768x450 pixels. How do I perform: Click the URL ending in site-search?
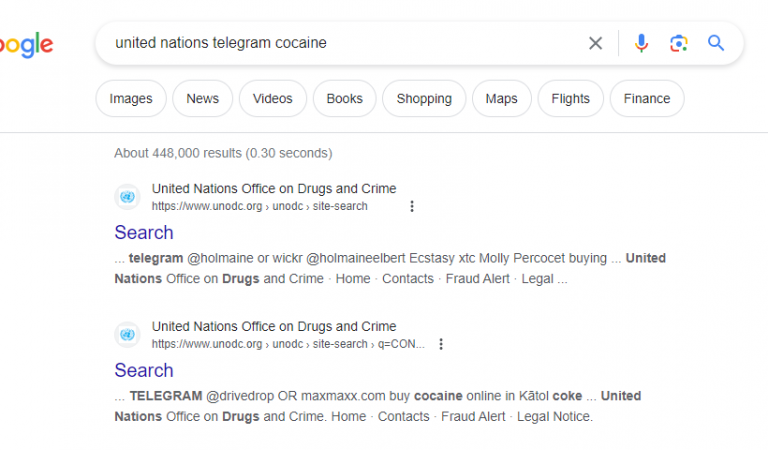(x=260, y=206)
